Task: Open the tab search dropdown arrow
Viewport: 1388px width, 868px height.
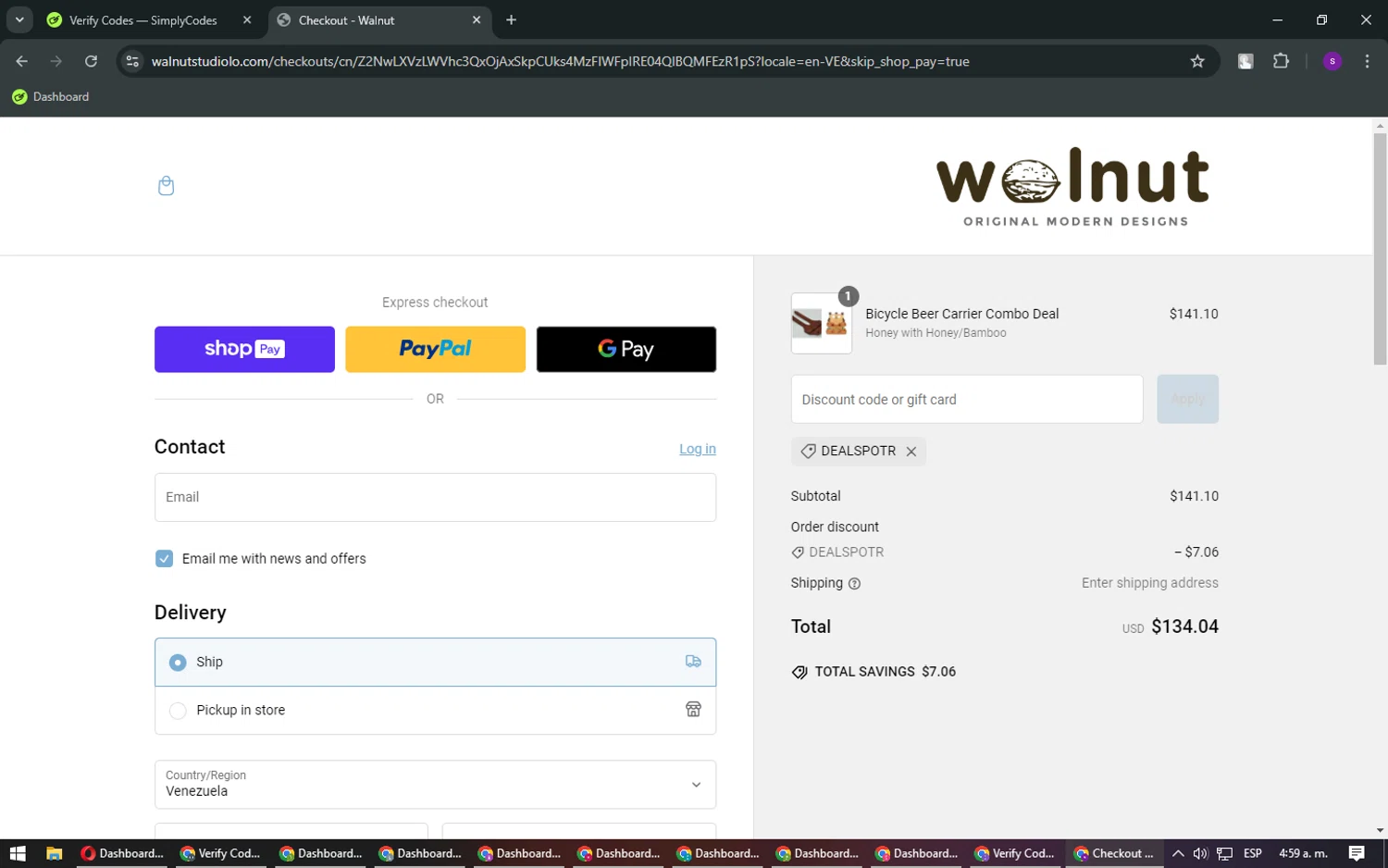Action: [19, 20]
